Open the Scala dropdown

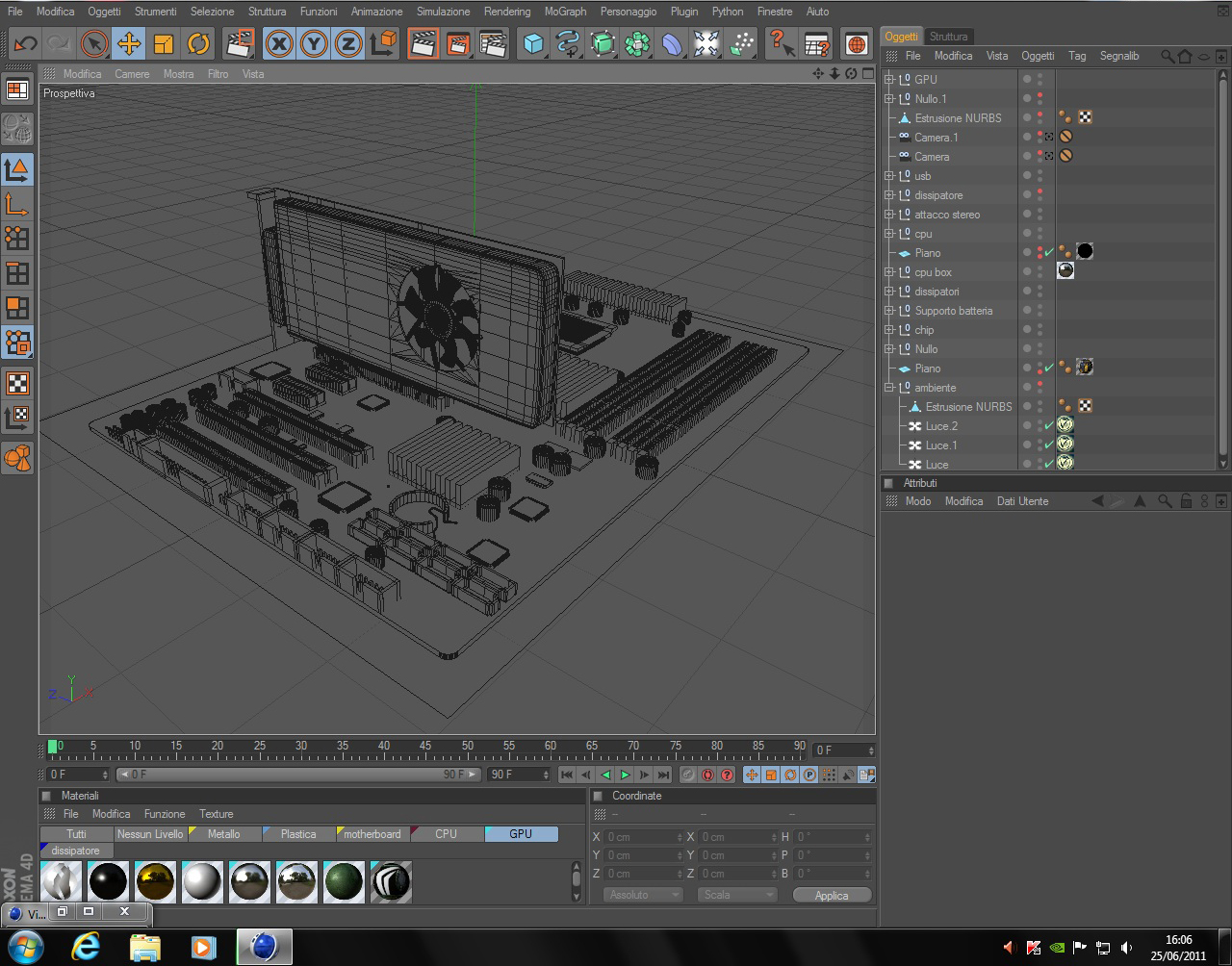736,895
